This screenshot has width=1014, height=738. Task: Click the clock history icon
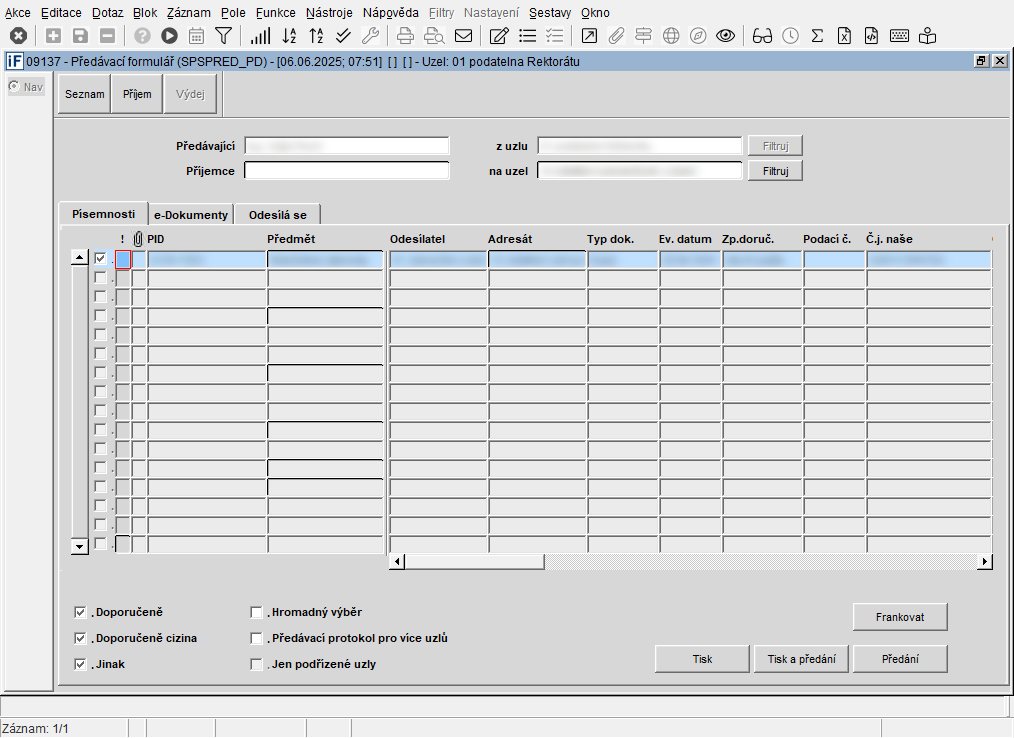pyautogui.click(x=790, y=36)
